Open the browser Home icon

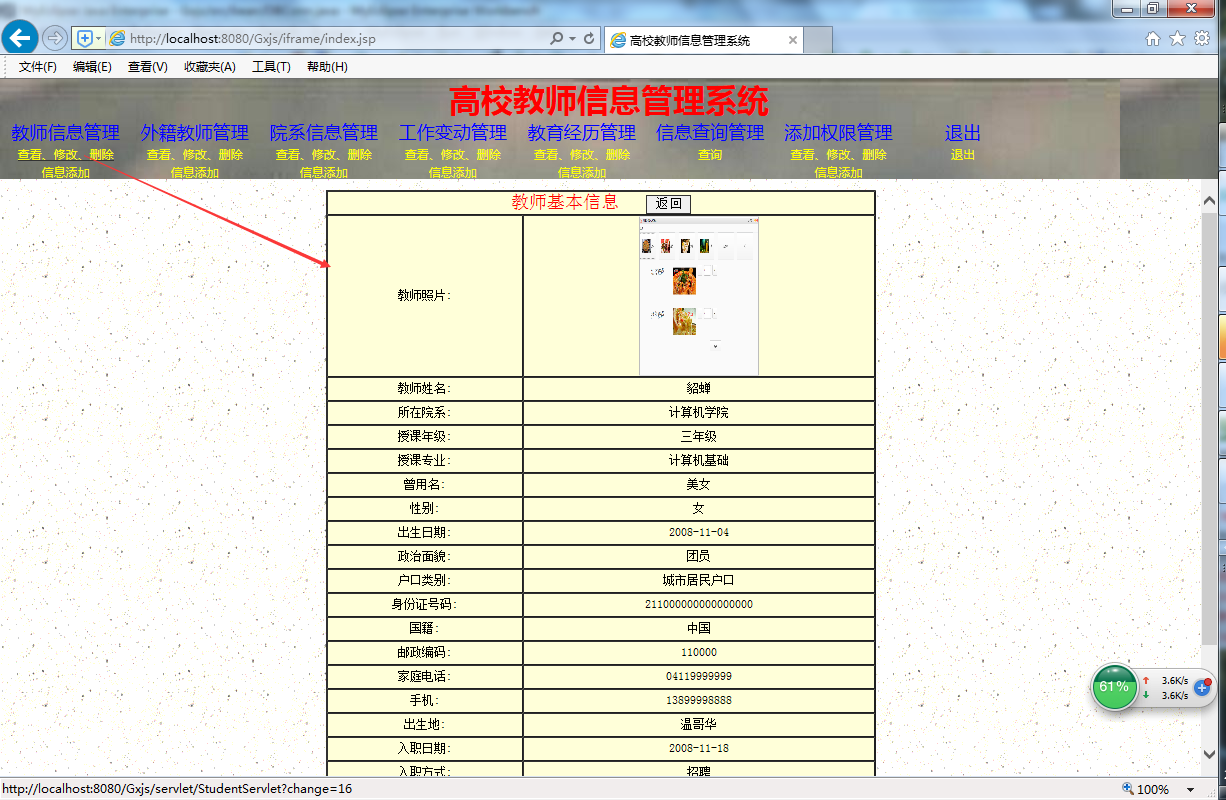click(x=1153, y=39)
